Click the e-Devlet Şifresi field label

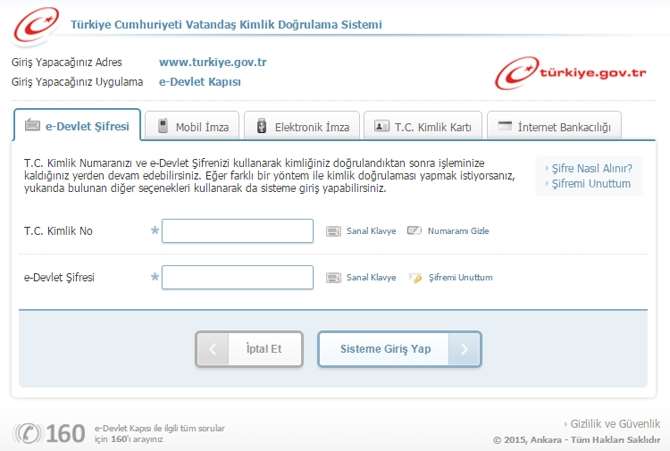point(59,277)
